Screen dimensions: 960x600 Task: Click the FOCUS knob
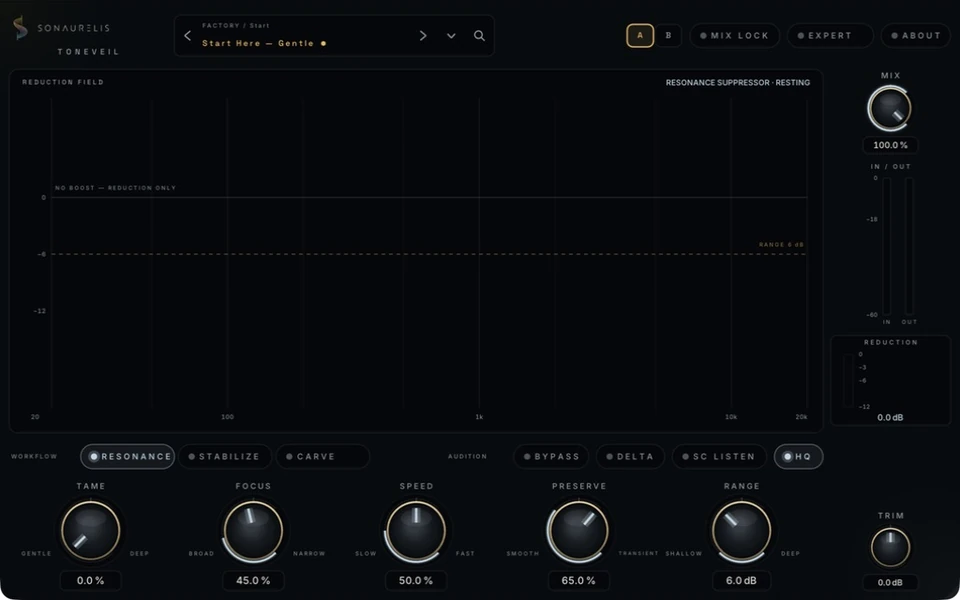tap(253, 531)
